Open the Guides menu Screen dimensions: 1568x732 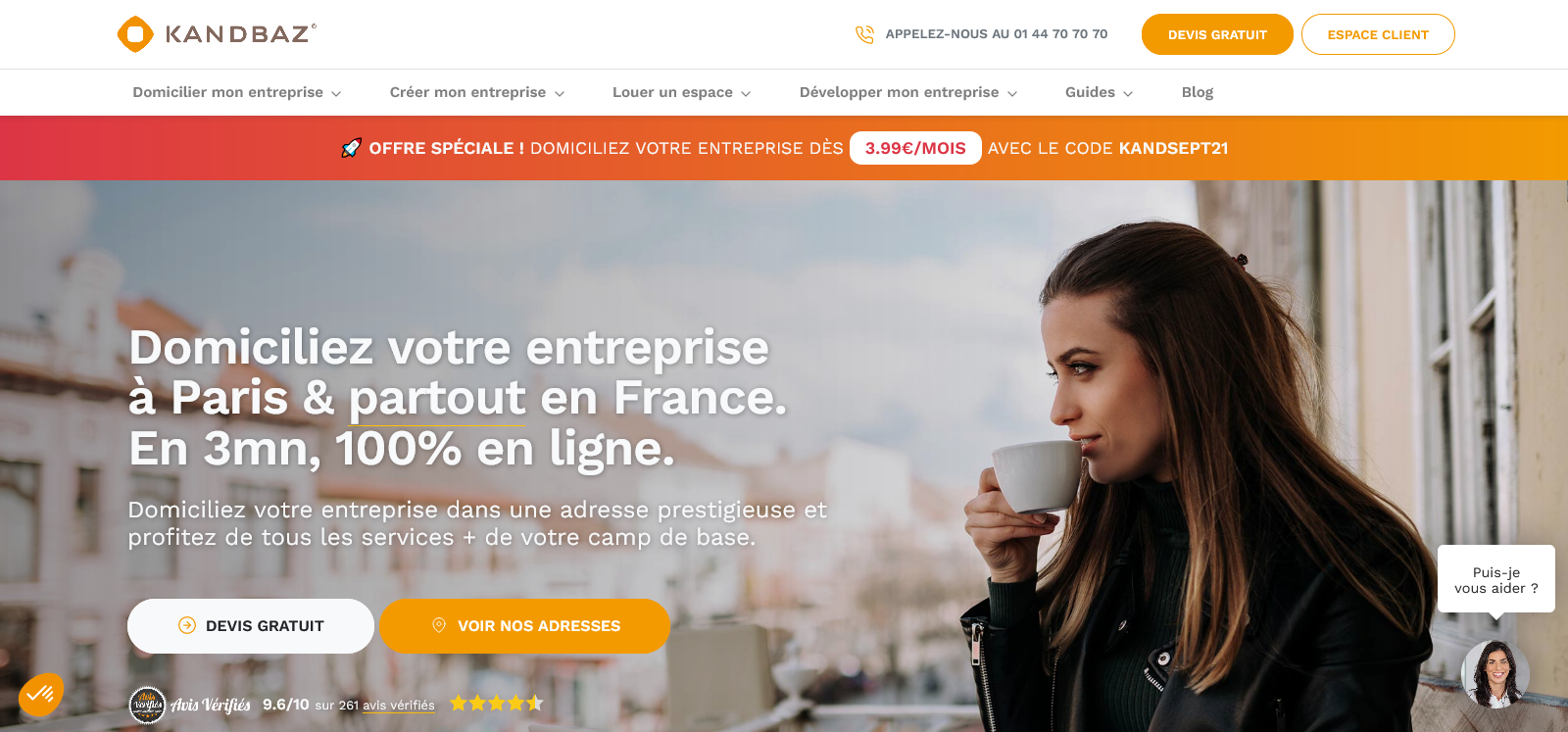pos(1100,92)
